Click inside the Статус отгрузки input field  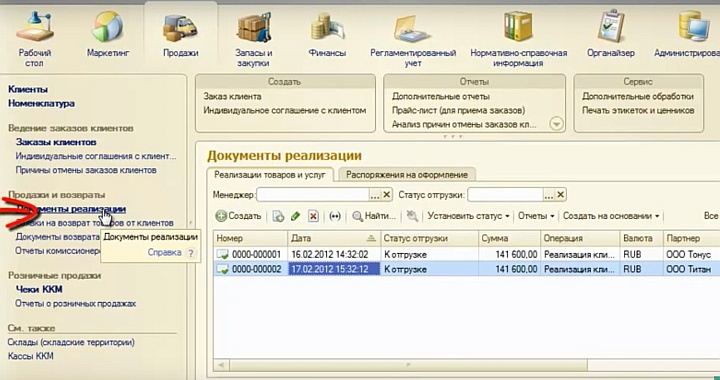click(x=505, y=195)
